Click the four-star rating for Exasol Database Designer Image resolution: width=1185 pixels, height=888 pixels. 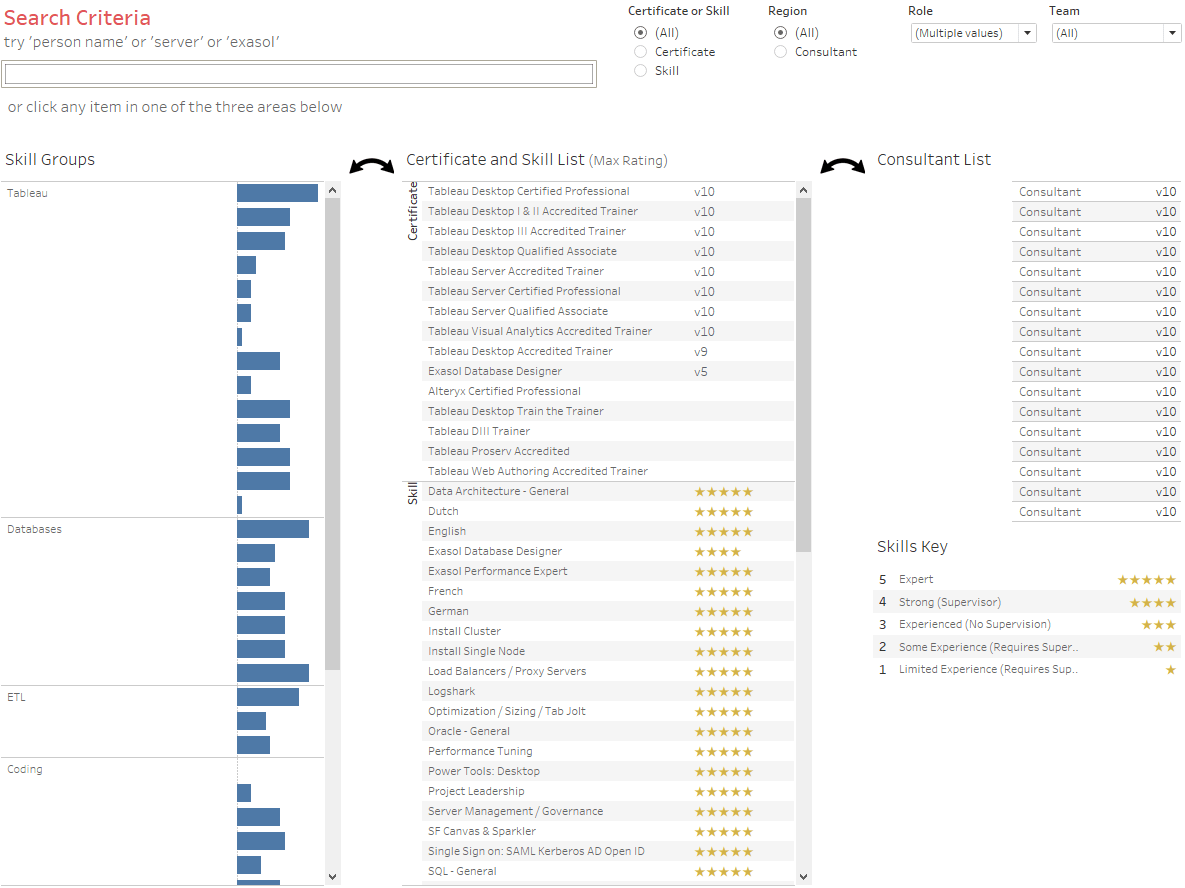tap(717, 551)
